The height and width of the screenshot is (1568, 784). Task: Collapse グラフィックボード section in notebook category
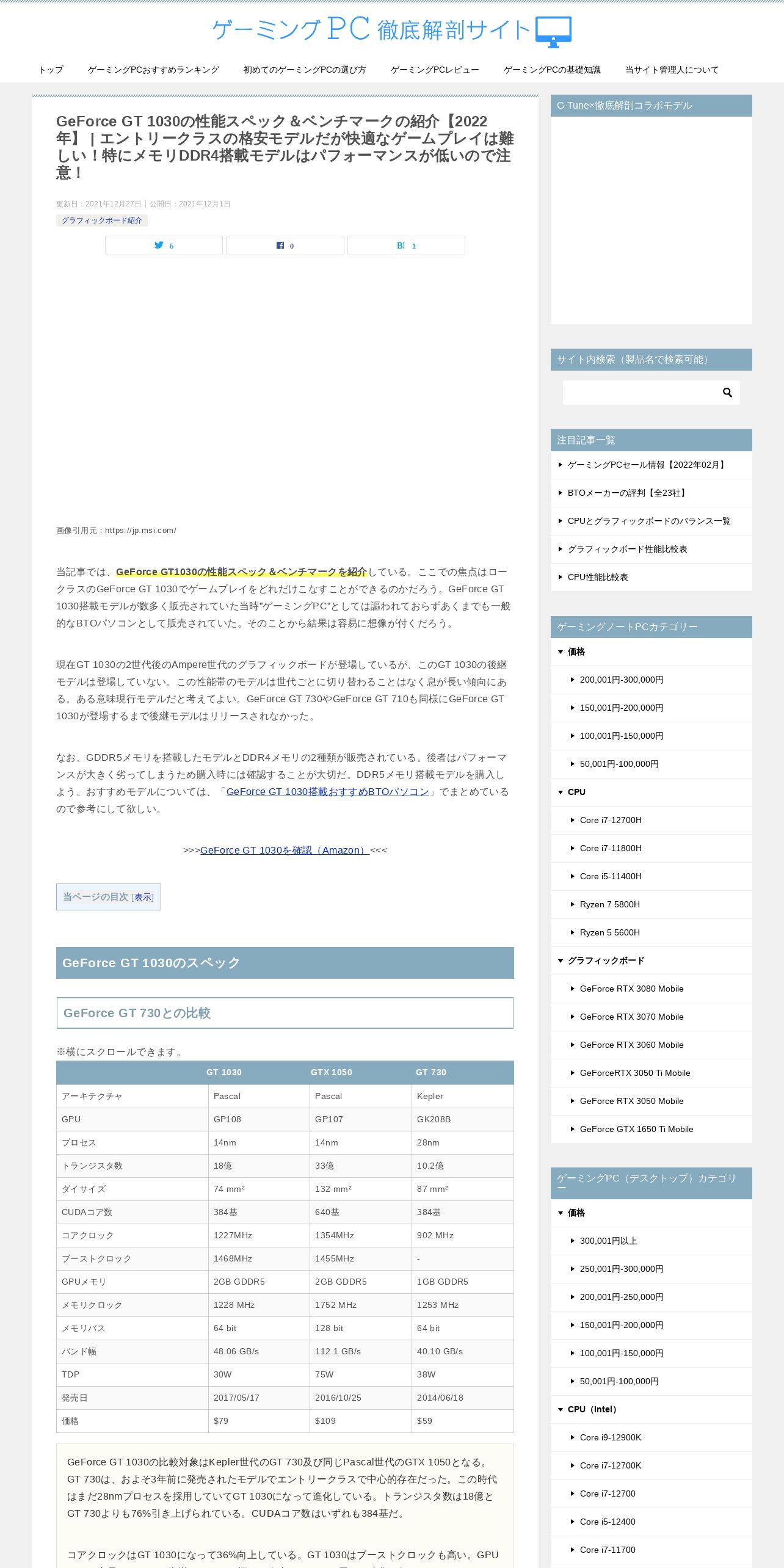[x=652, y=960]
